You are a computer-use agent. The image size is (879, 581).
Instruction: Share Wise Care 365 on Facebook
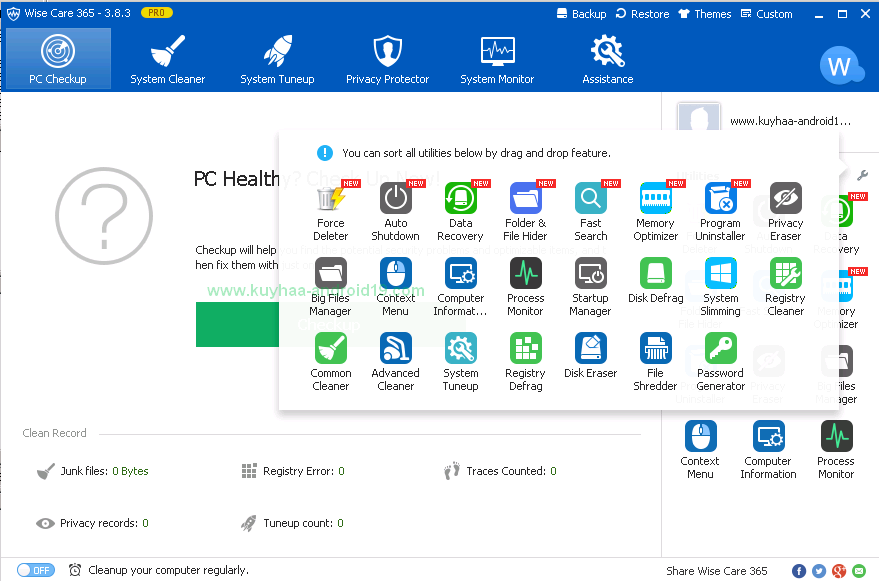click(x=799, y=571)
